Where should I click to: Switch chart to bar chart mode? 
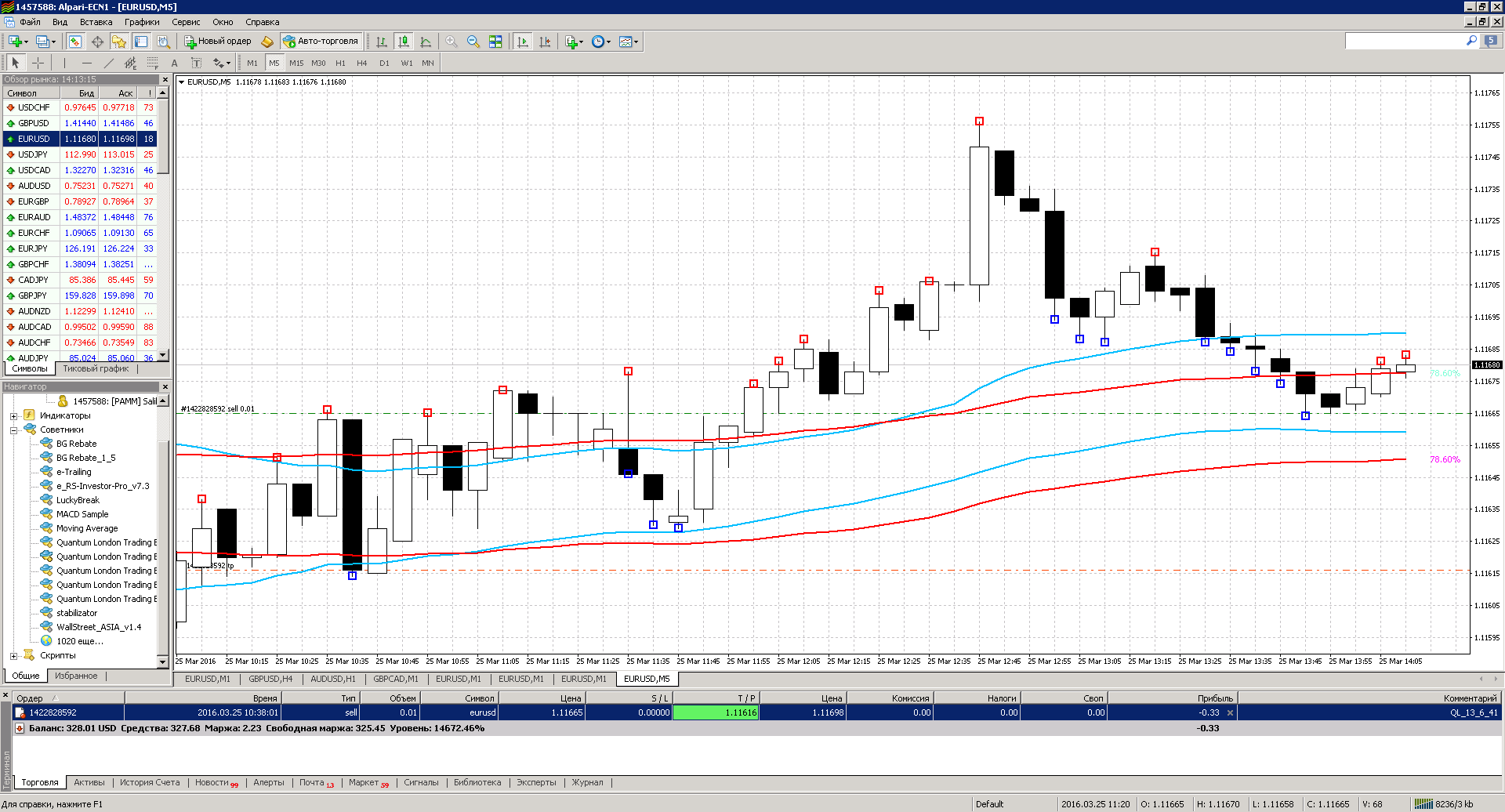(x=382, y=42)
